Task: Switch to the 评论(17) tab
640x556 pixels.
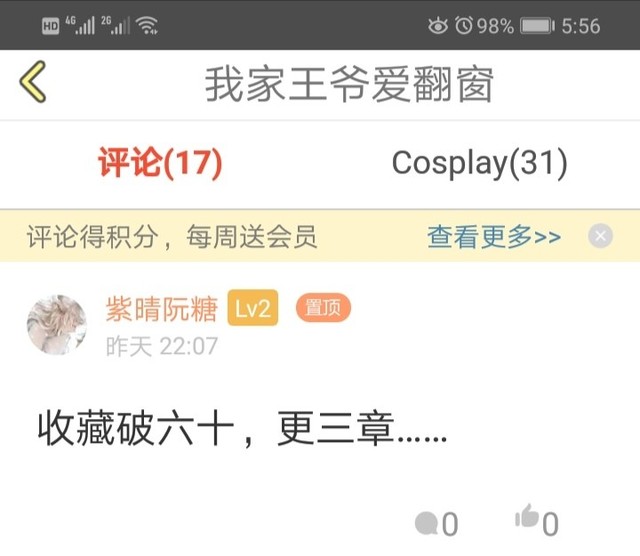Action: [x=160, y=163]
